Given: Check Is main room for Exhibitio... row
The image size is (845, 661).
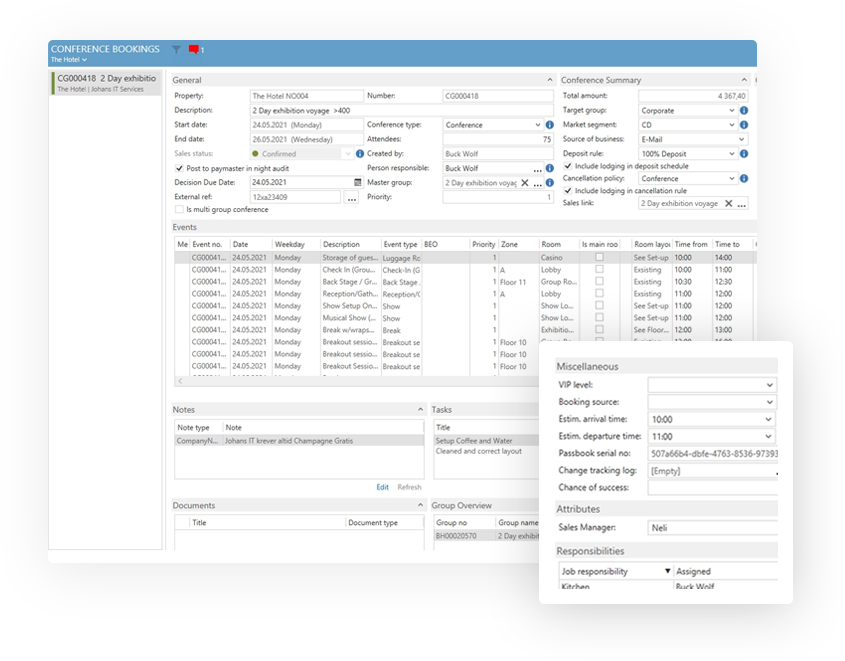Looking at the screenshot, I should click(x=599, y=329).
